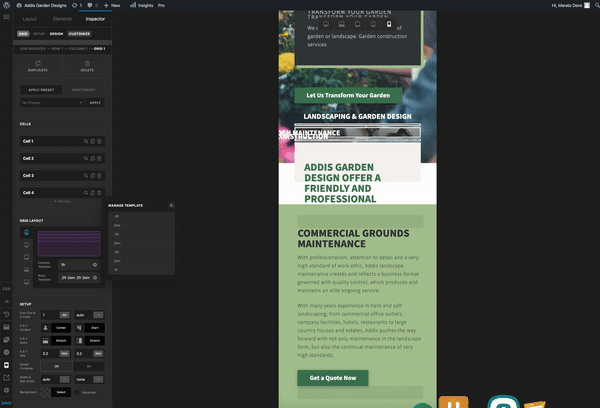Open the Pro menu in the admin bar
The width and height of the screenshot is (600, 408).
(x=161, y=5)
